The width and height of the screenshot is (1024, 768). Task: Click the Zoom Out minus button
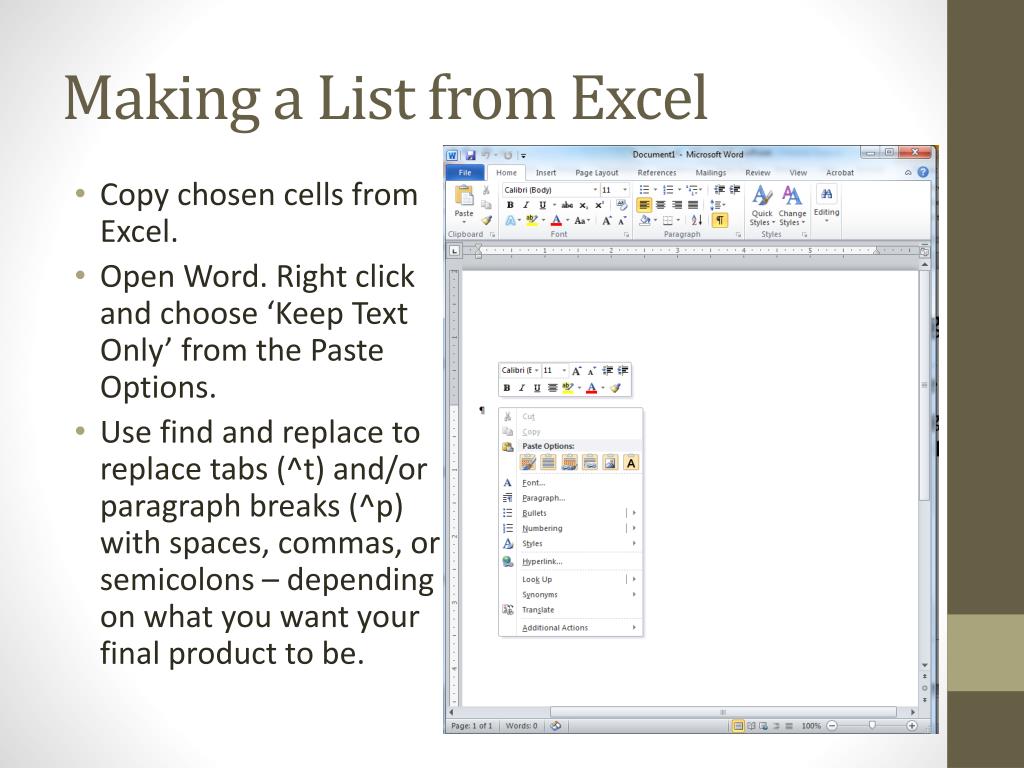[x=832, y=726]
